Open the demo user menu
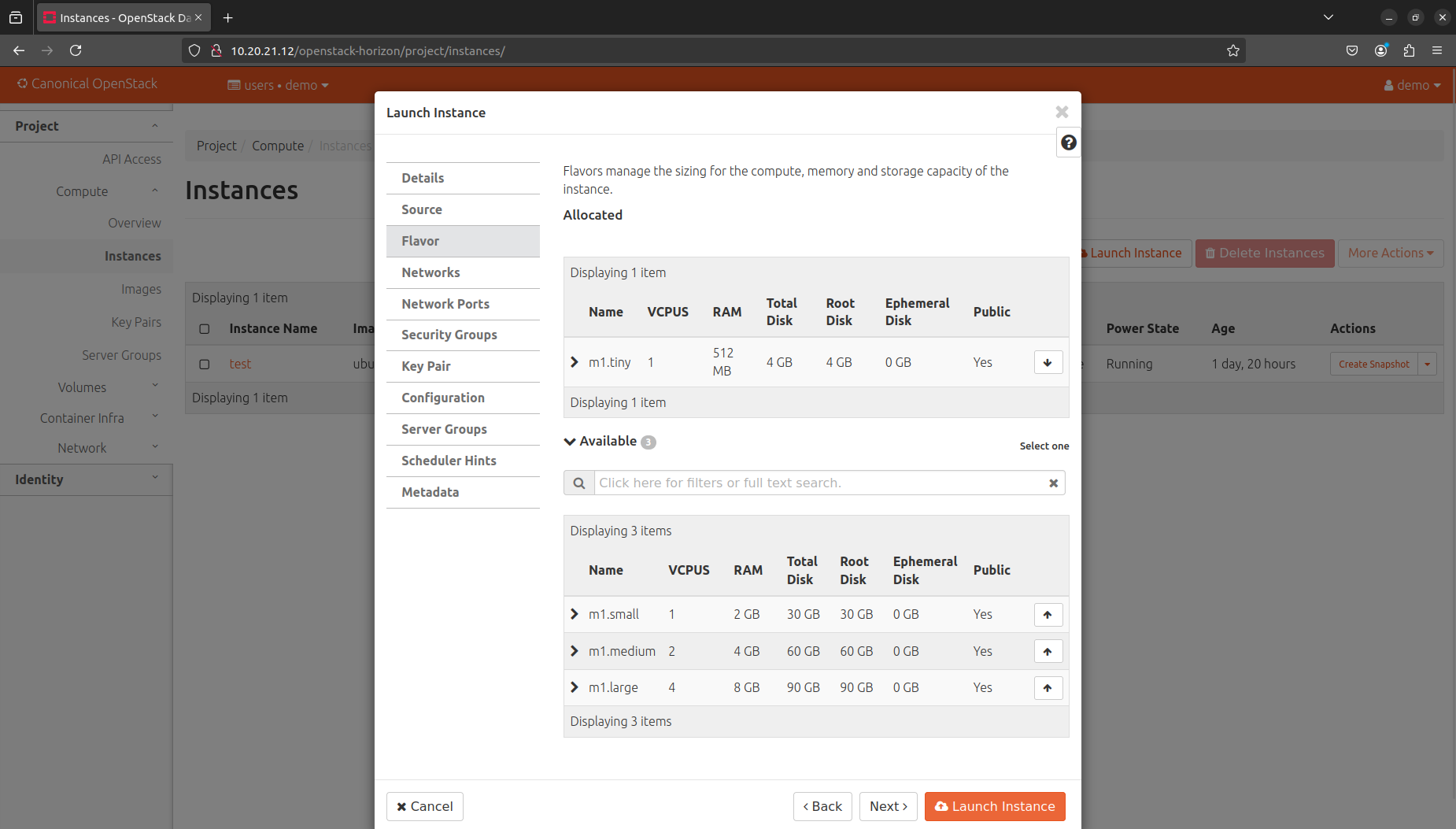The height and width of the screenshot is (829, 1456). click(x=1412, y=85)
